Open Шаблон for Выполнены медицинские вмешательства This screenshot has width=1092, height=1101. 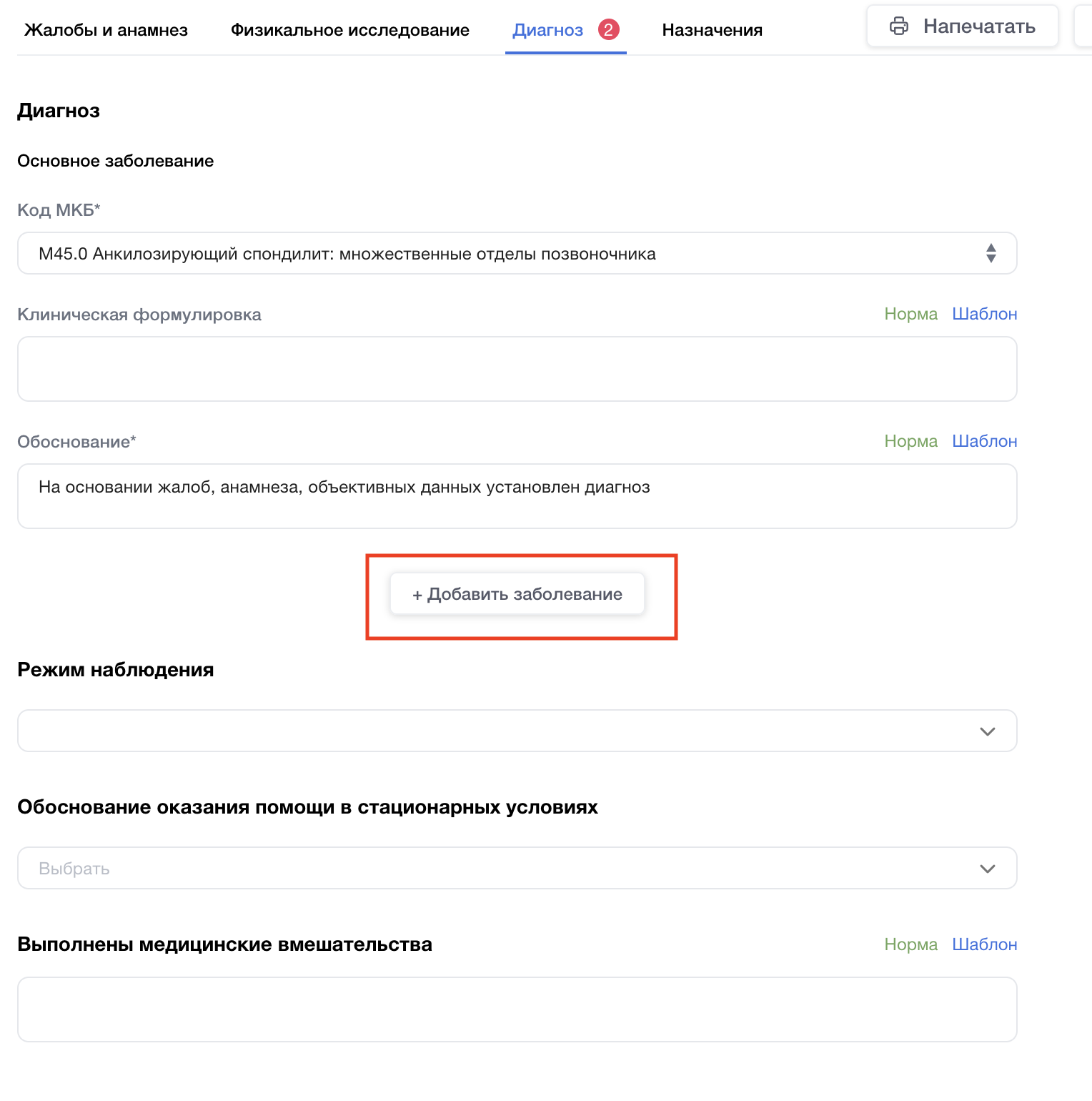pyautogui.click(x=984, y=944)
